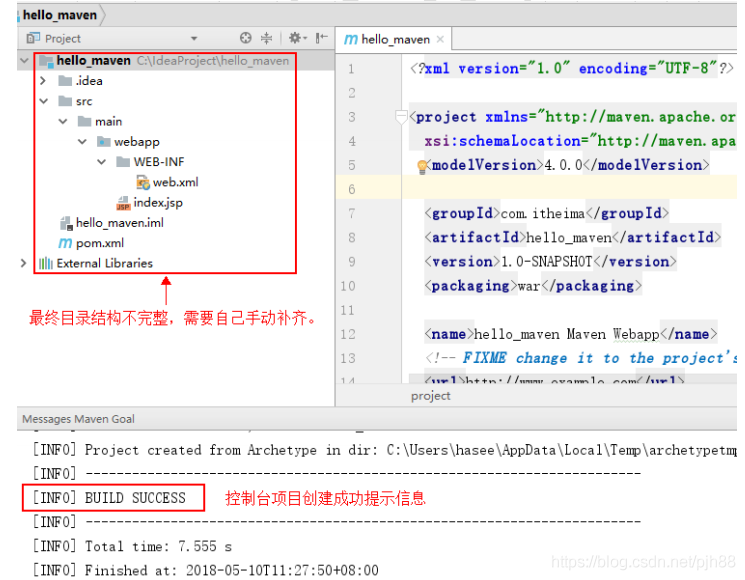Screen dimensions: 745x580
Task: Click the Project view label
Action: tap(63, 38)
